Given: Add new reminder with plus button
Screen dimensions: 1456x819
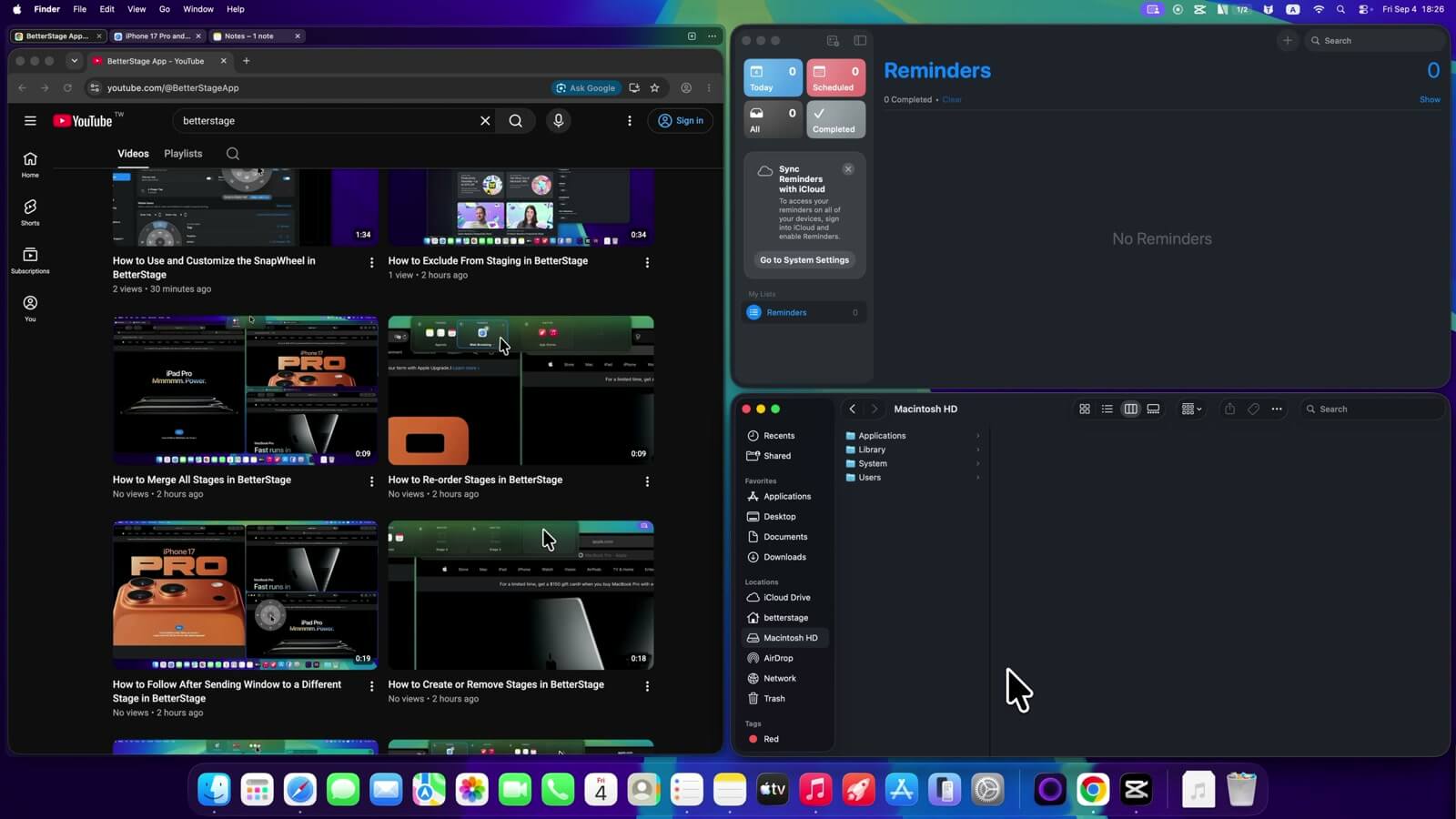Looking at the screenshot, I should (x=1287, y=40).
